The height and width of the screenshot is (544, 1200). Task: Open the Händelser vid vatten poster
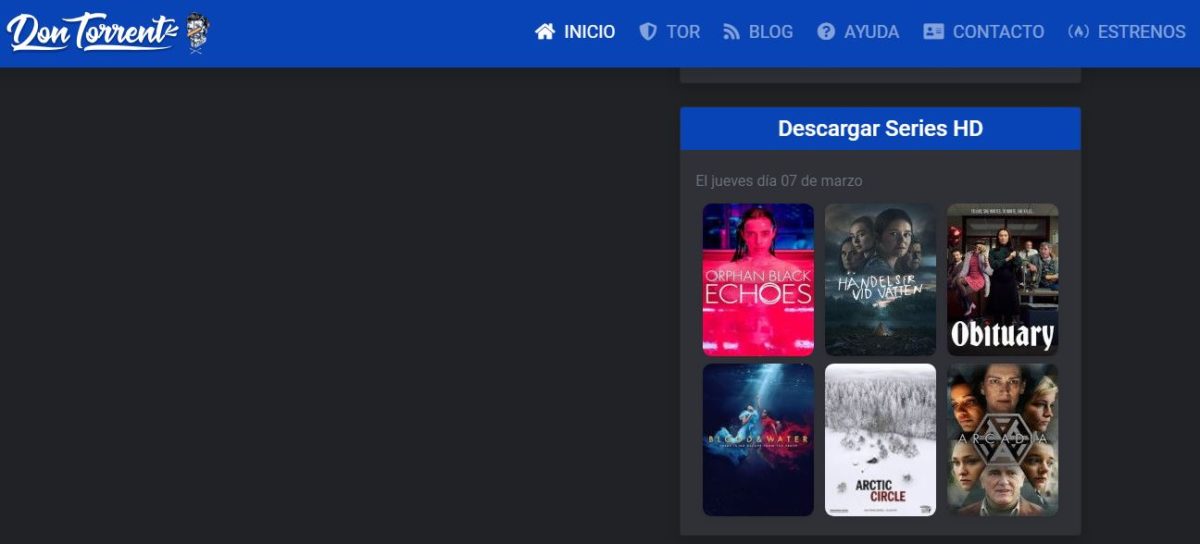pos(880,280)
